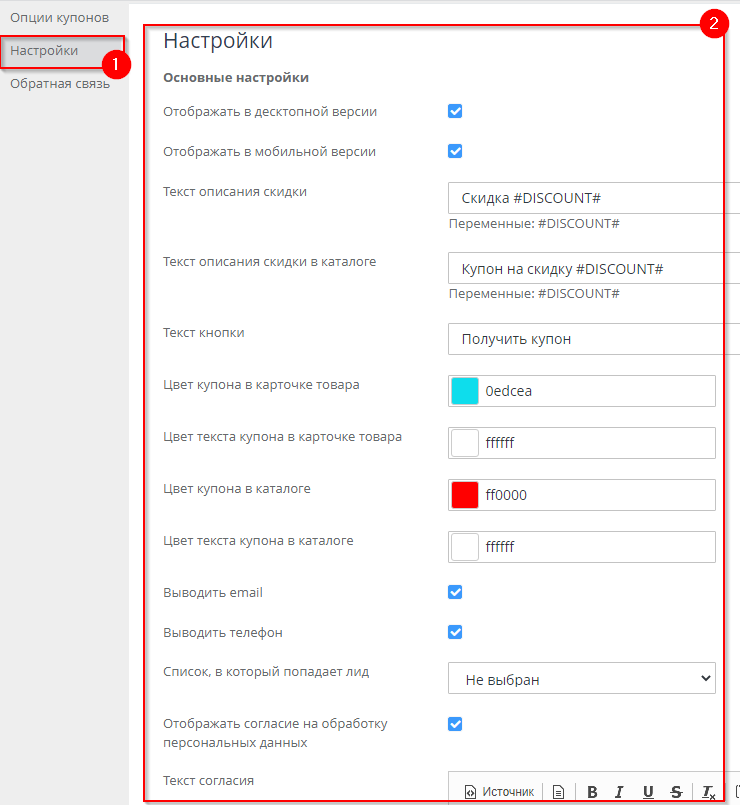Click the document template icon in editor toolbar
This screenshot has height=805, width=740.
558,792
